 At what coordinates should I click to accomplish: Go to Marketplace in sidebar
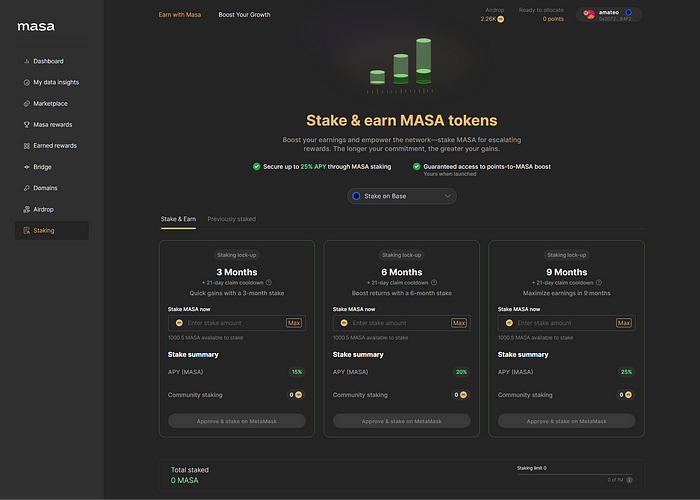(x=51, y=104)
